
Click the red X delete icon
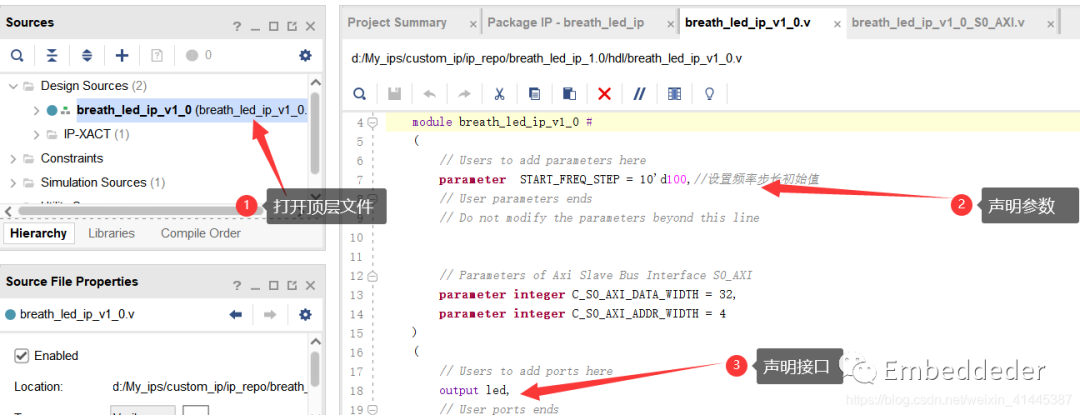(604, 94)
